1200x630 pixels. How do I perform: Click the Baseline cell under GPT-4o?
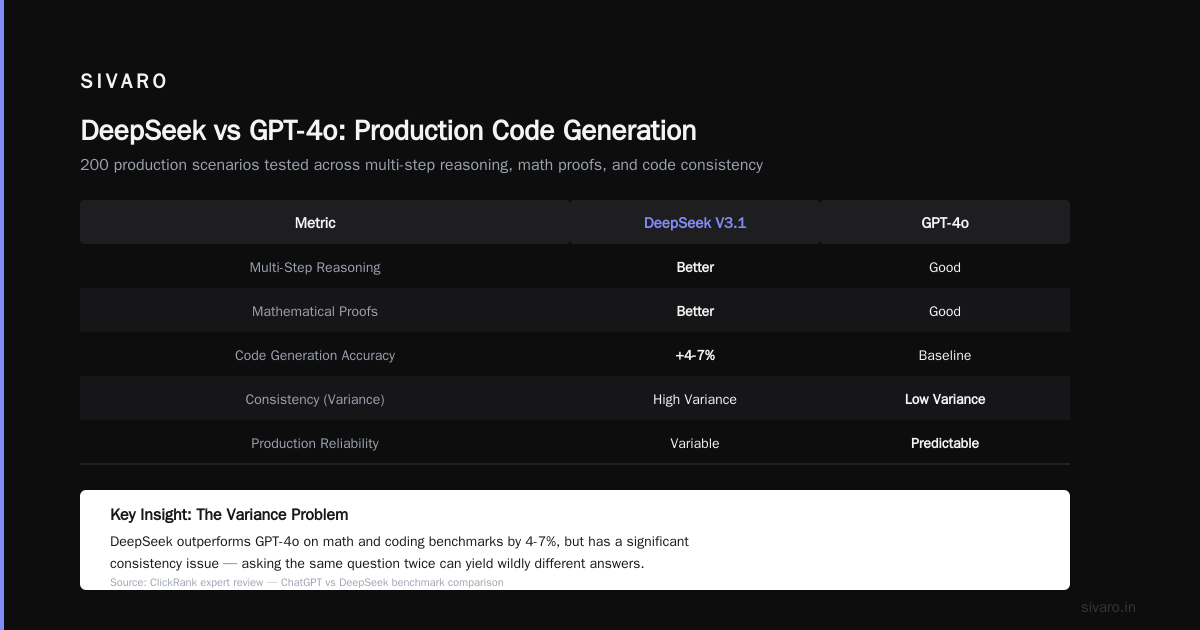[x=945, y=355]
